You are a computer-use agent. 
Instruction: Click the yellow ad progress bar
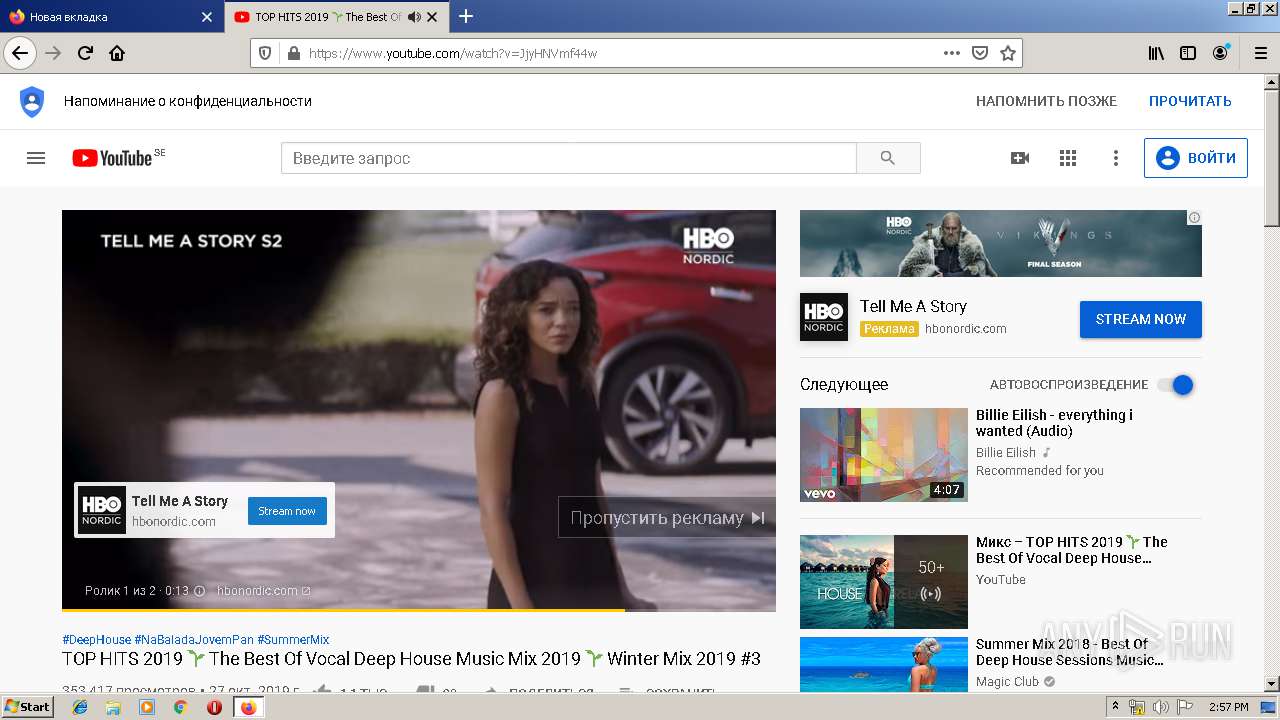[x=343, y=610]
